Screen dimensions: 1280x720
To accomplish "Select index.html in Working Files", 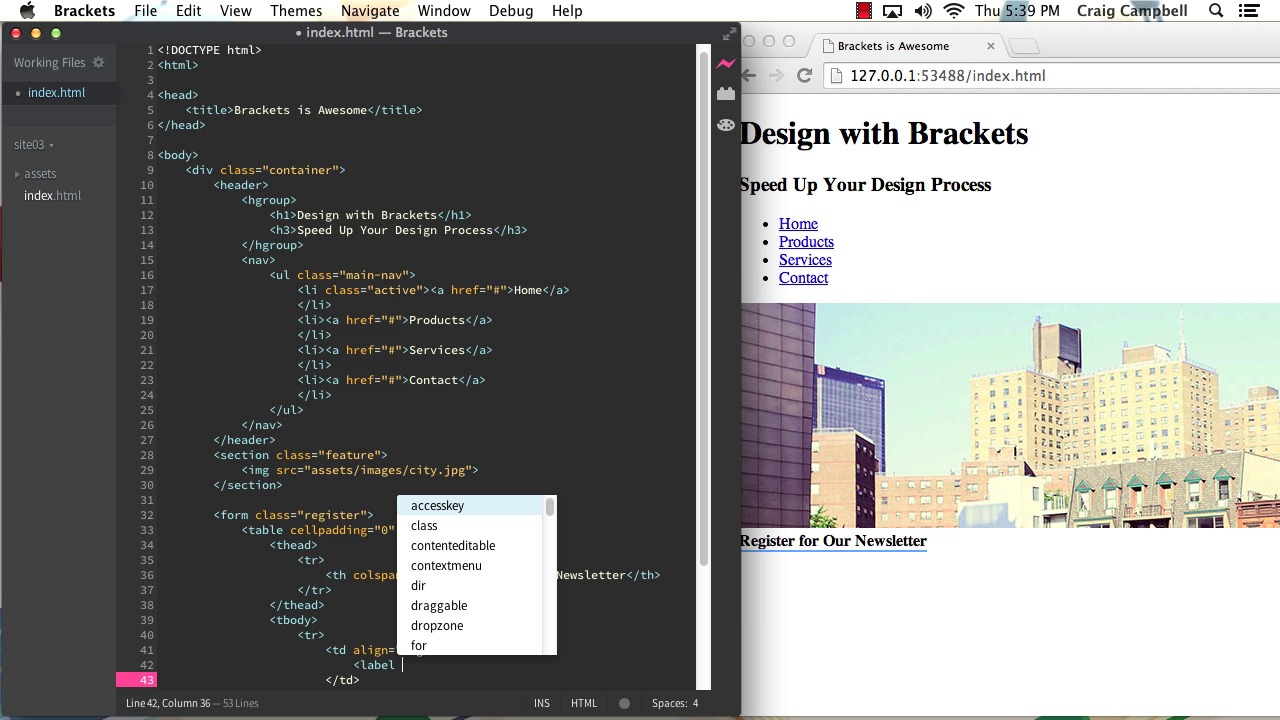I will [56, 93].
